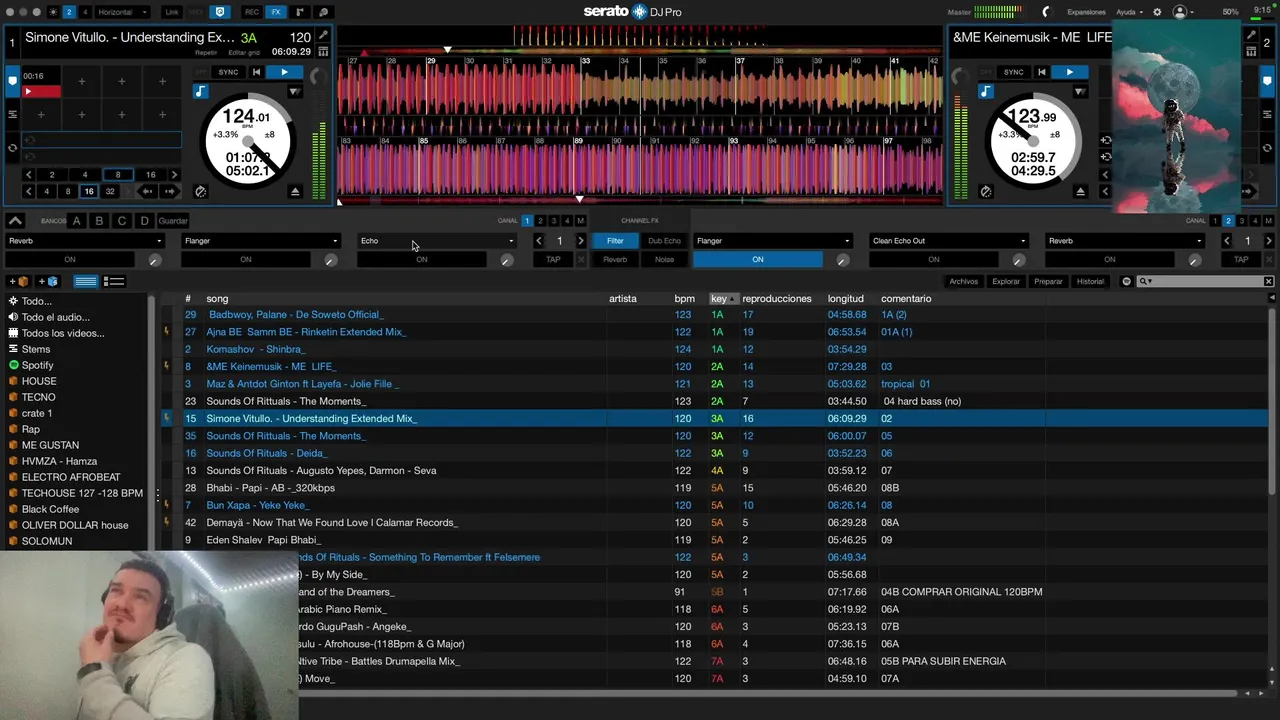This screenshot has width=1280, height=720.
Task: Eject the track from deck 1
Action: point(295,191)
